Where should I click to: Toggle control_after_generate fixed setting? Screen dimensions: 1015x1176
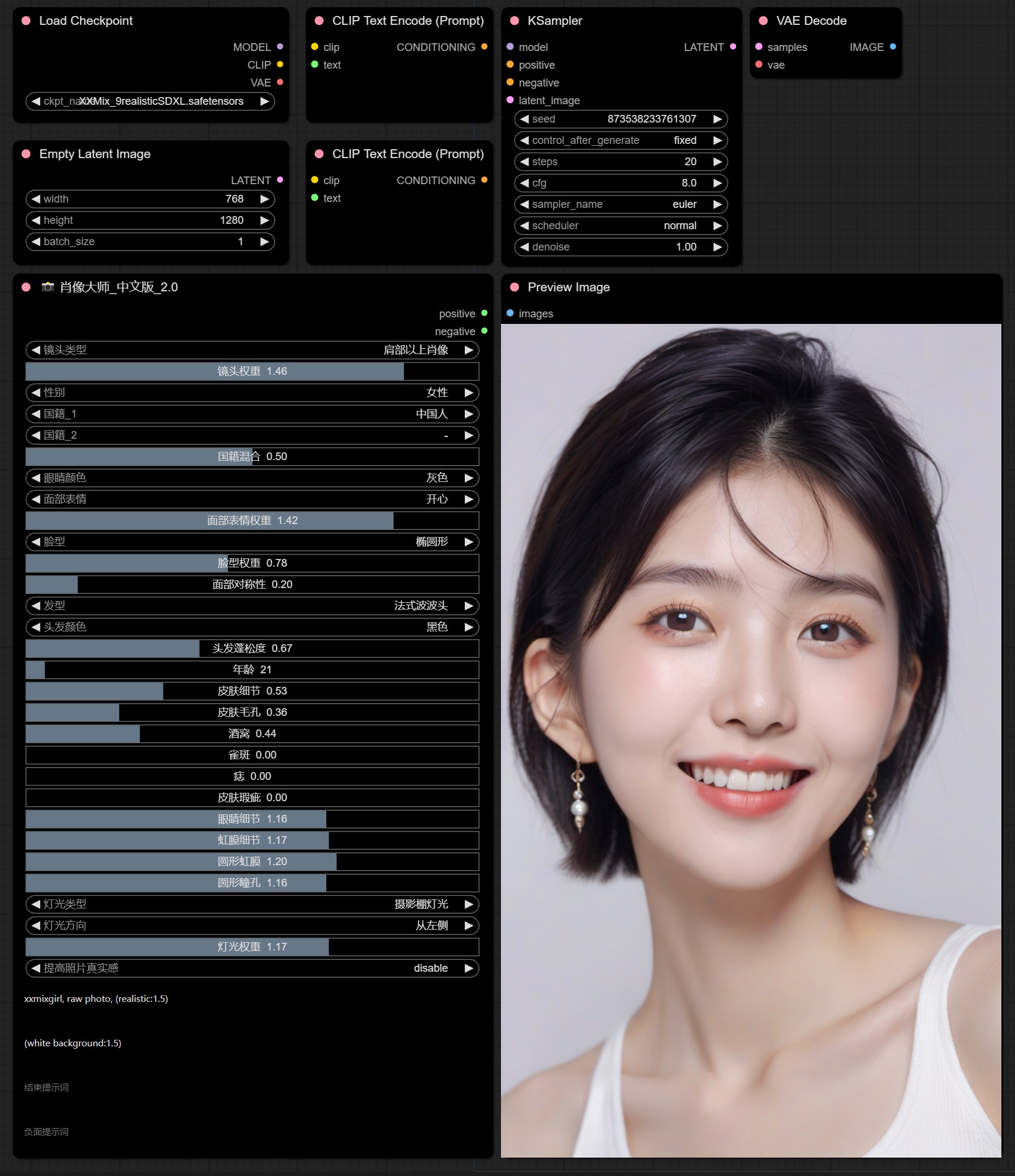click(620, 140)
